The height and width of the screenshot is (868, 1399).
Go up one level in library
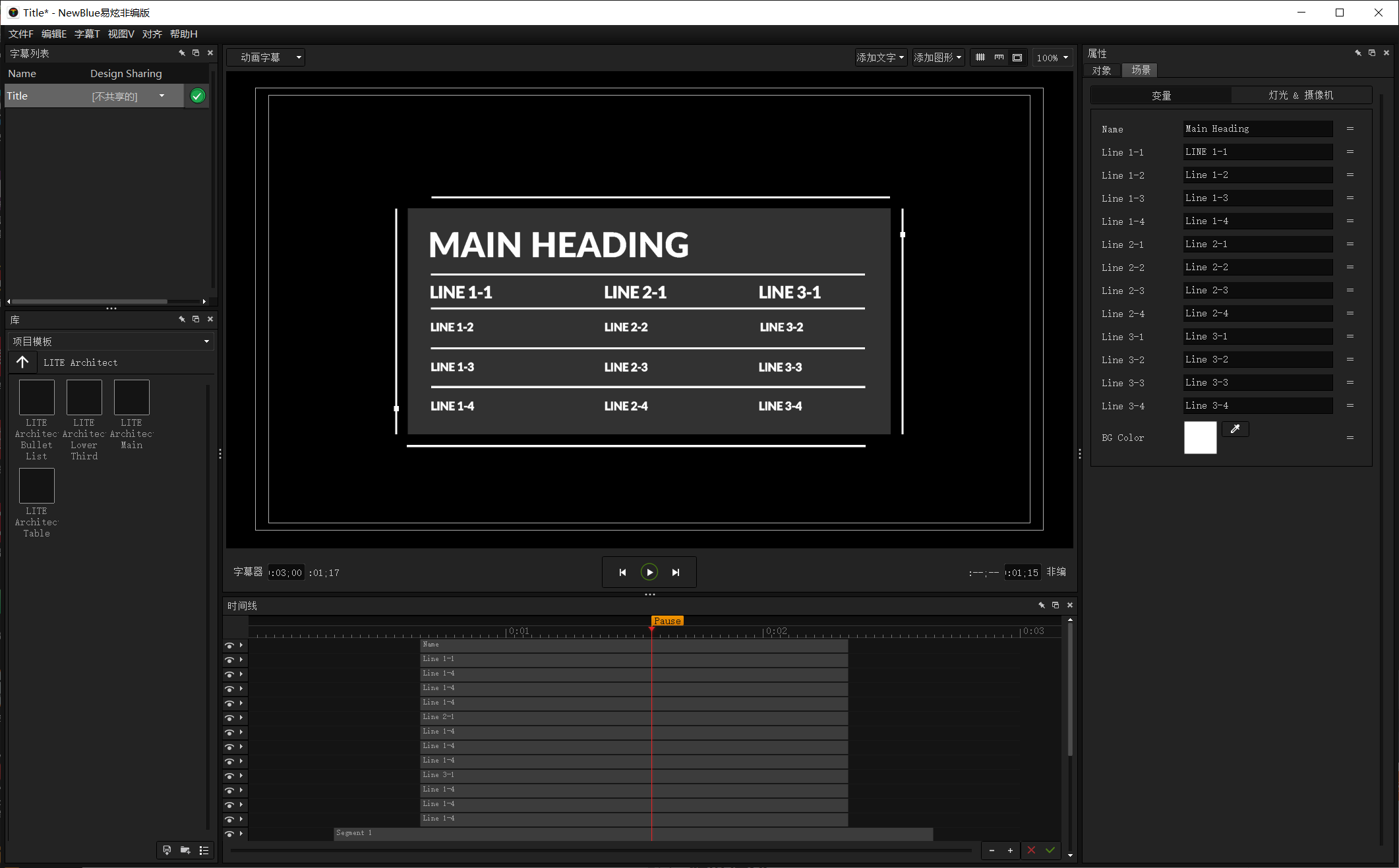[x=22, y=362]
